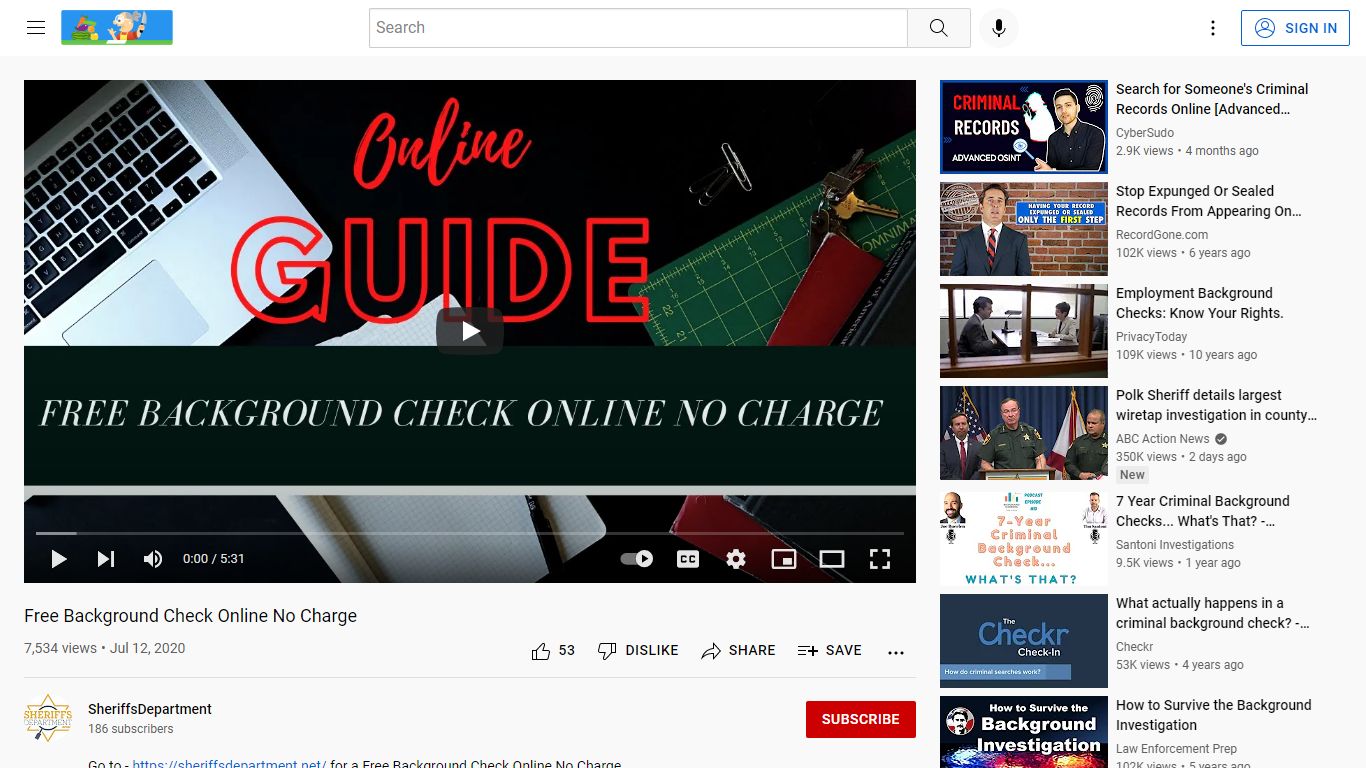Toggle the autoplay switch
Viewport: 1366px width, 768px height.
[x=637, y=559]
